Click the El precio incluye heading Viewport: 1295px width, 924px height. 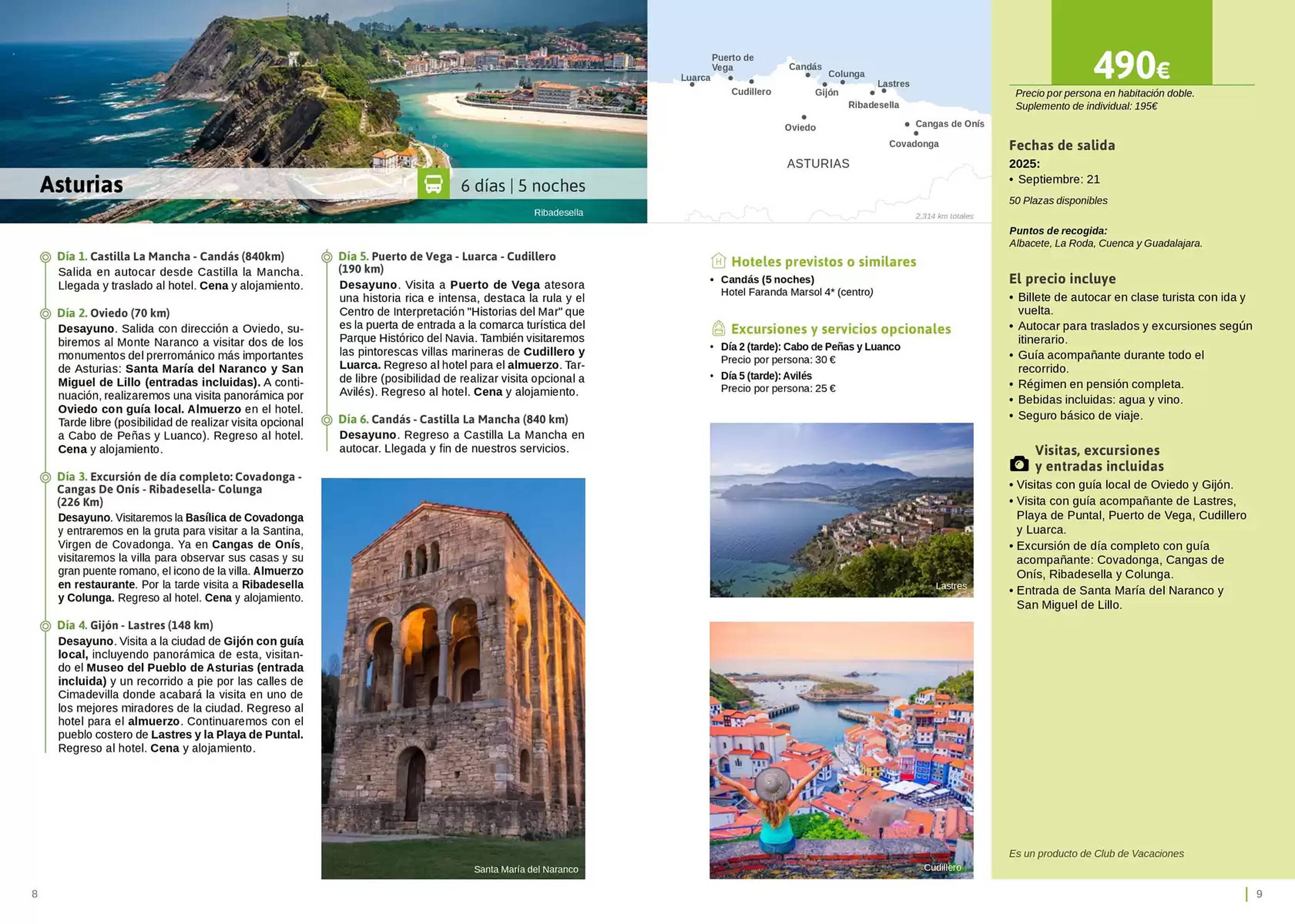[1062, 279]
